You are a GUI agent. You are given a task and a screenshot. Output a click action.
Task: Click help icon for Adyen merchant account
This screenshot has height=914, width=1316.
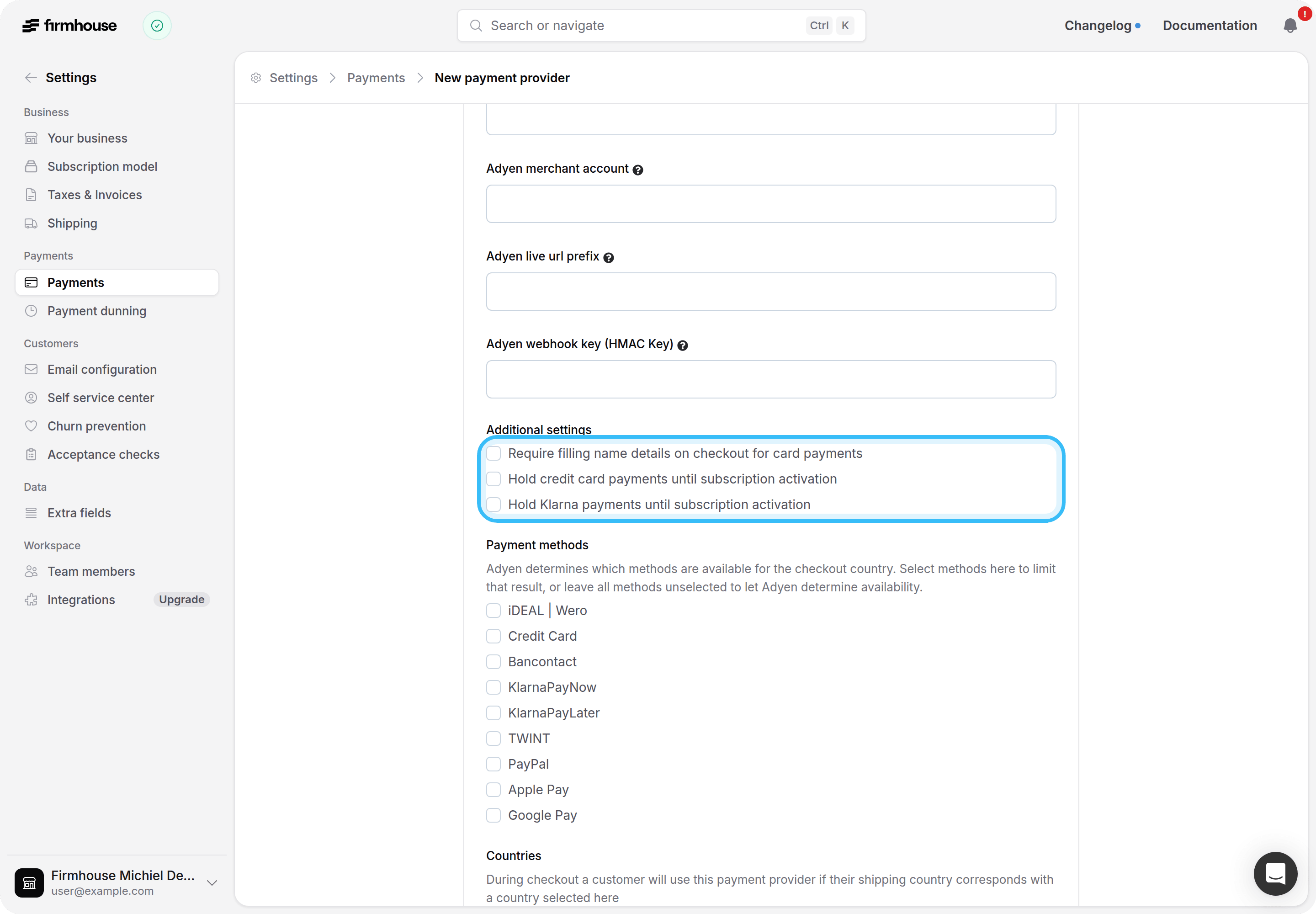point(638,170)
